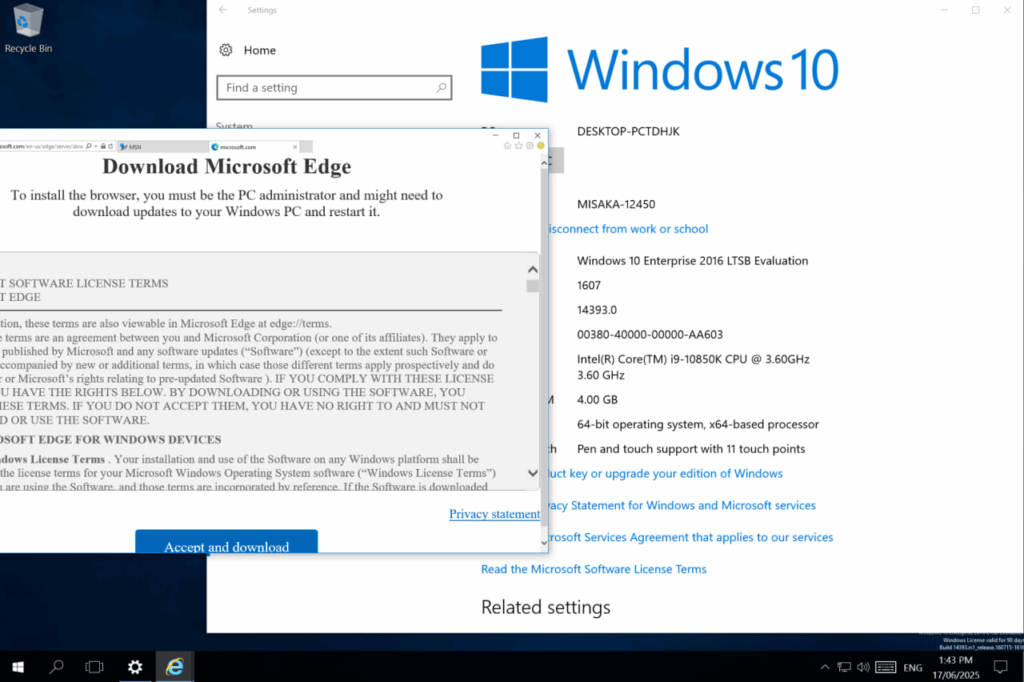
Task: Go back using the Settings back arrow
Action: coord(223,10)
